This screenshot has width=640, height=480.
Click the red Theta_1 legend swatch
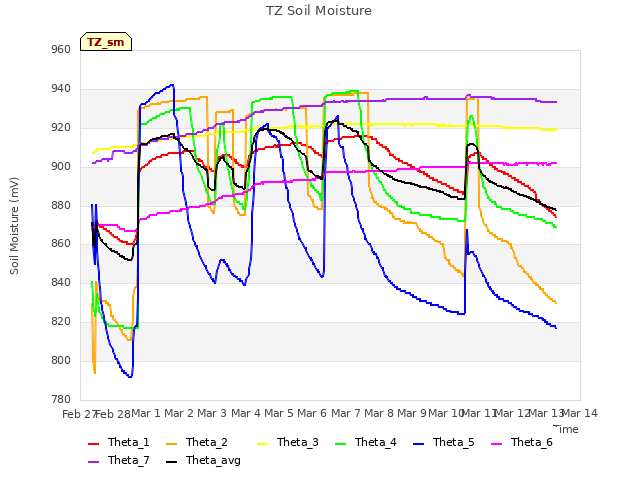pos(93,443)
